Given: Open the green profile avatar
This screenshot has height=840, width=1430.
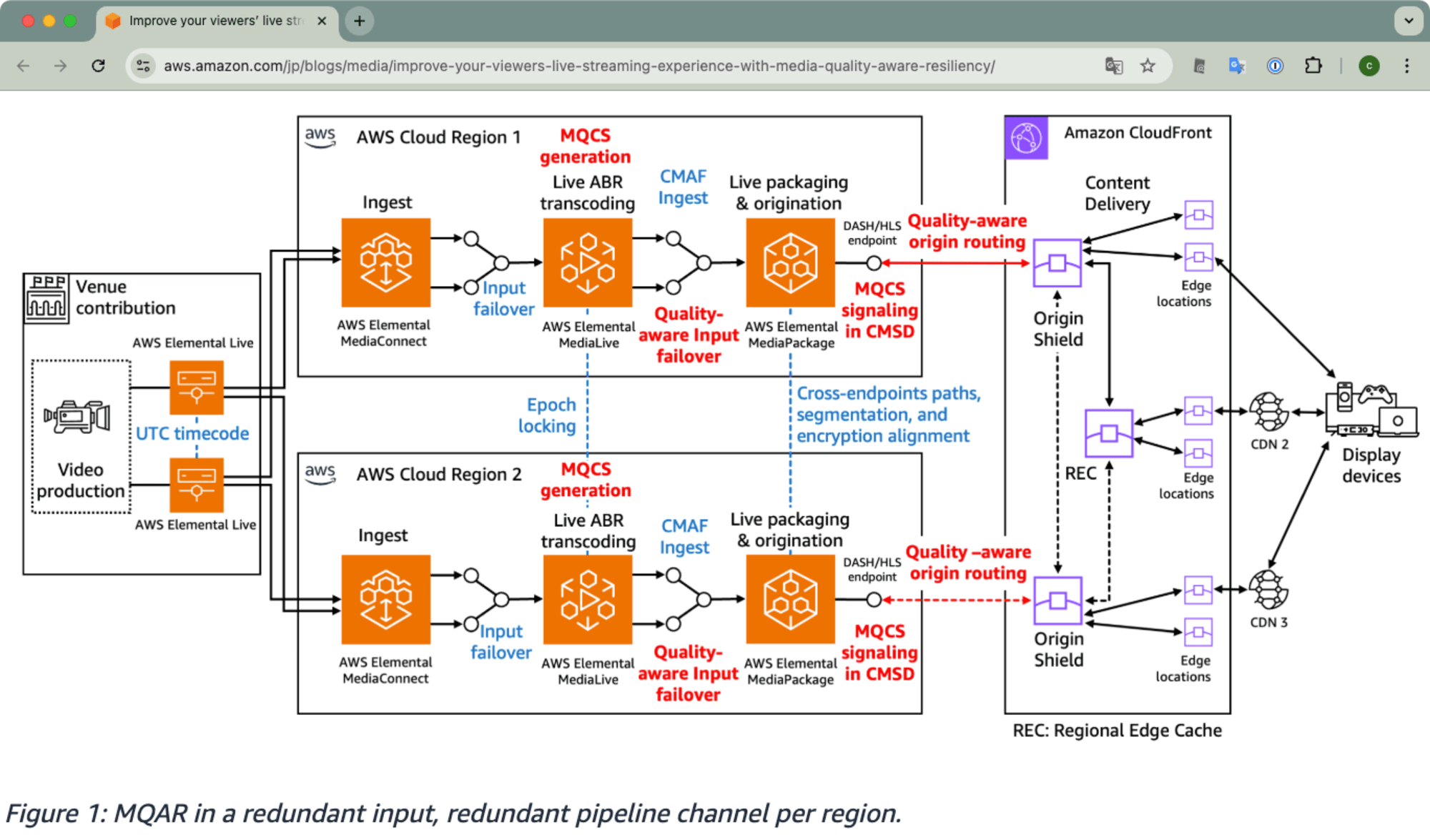Looking at the screenshot, I should (1369, 66).
